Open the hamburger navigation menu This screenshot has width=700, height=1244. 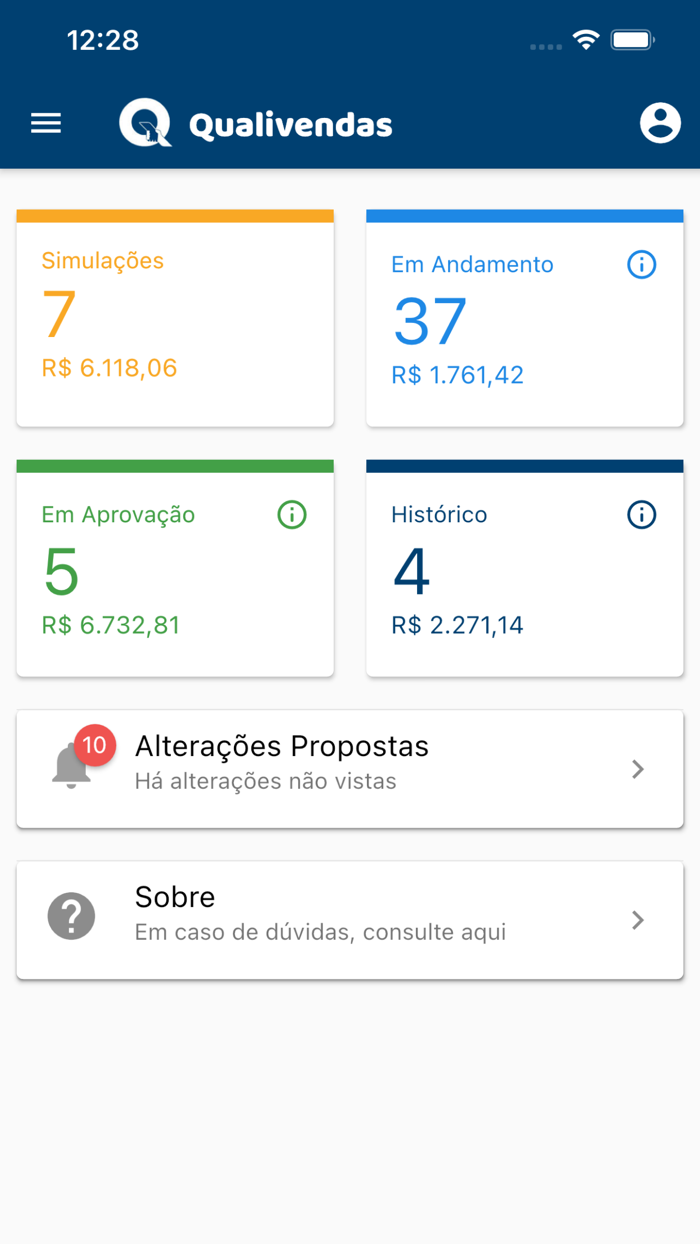[x=45, y=123]
